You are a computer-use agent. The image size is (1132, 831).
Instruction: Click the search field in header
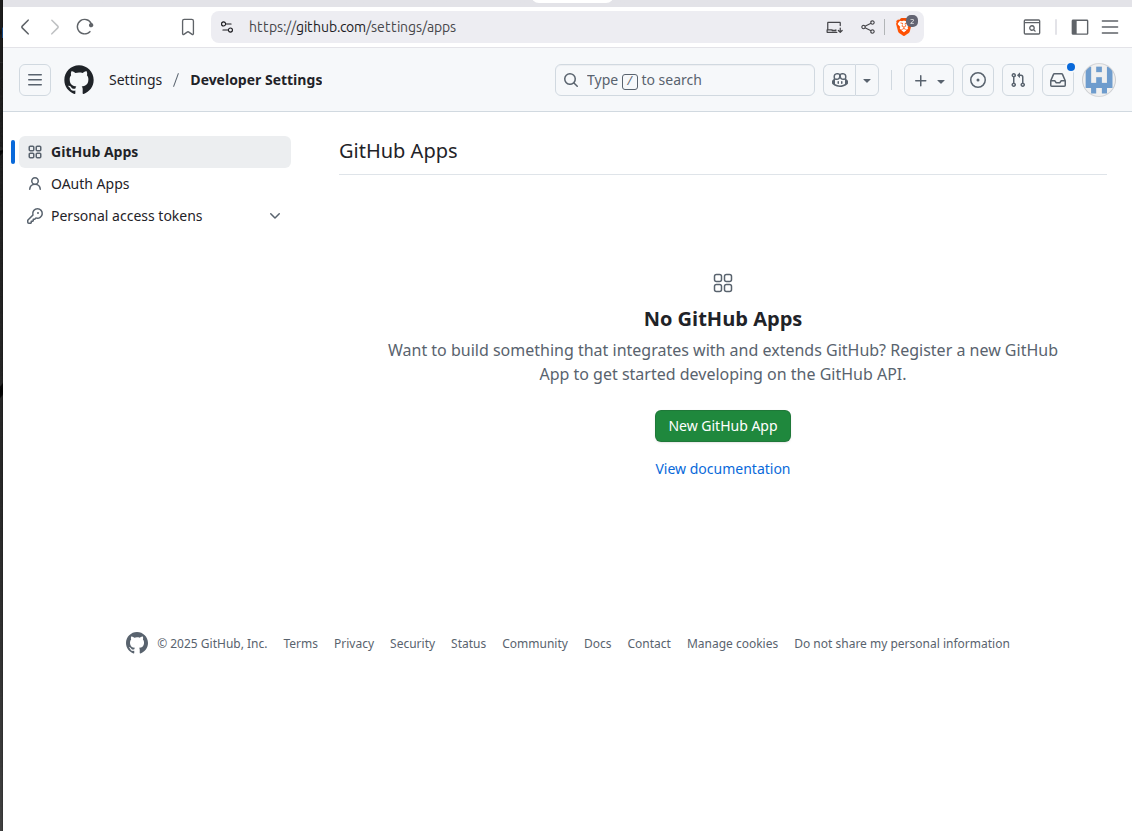685,80
